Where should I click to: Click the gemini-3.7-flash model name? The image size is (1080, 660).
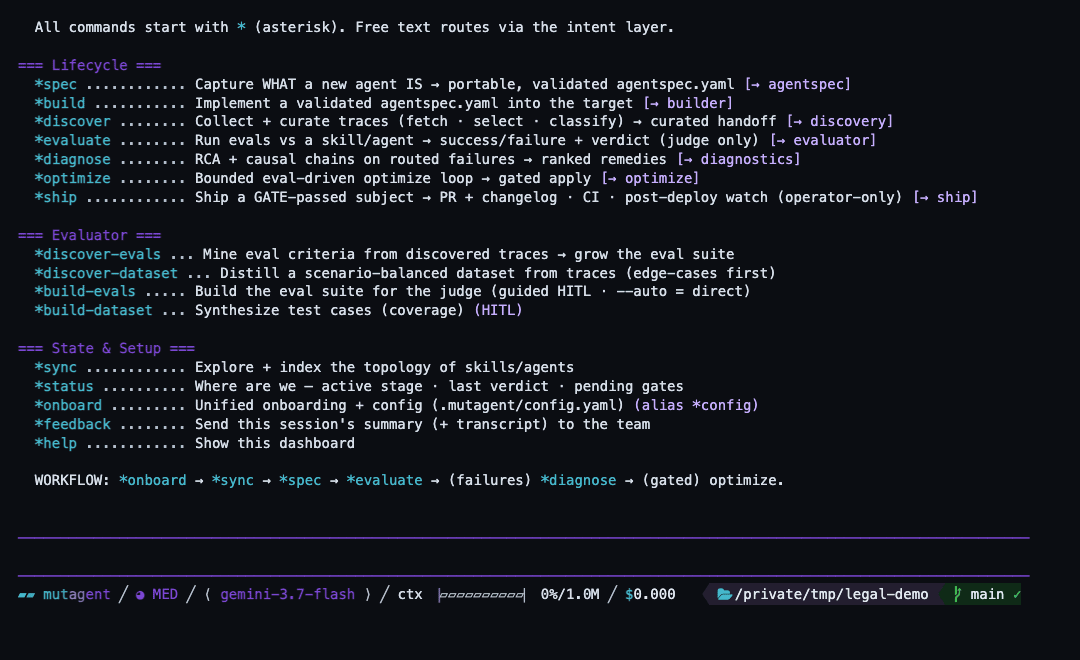pos(288,595)
